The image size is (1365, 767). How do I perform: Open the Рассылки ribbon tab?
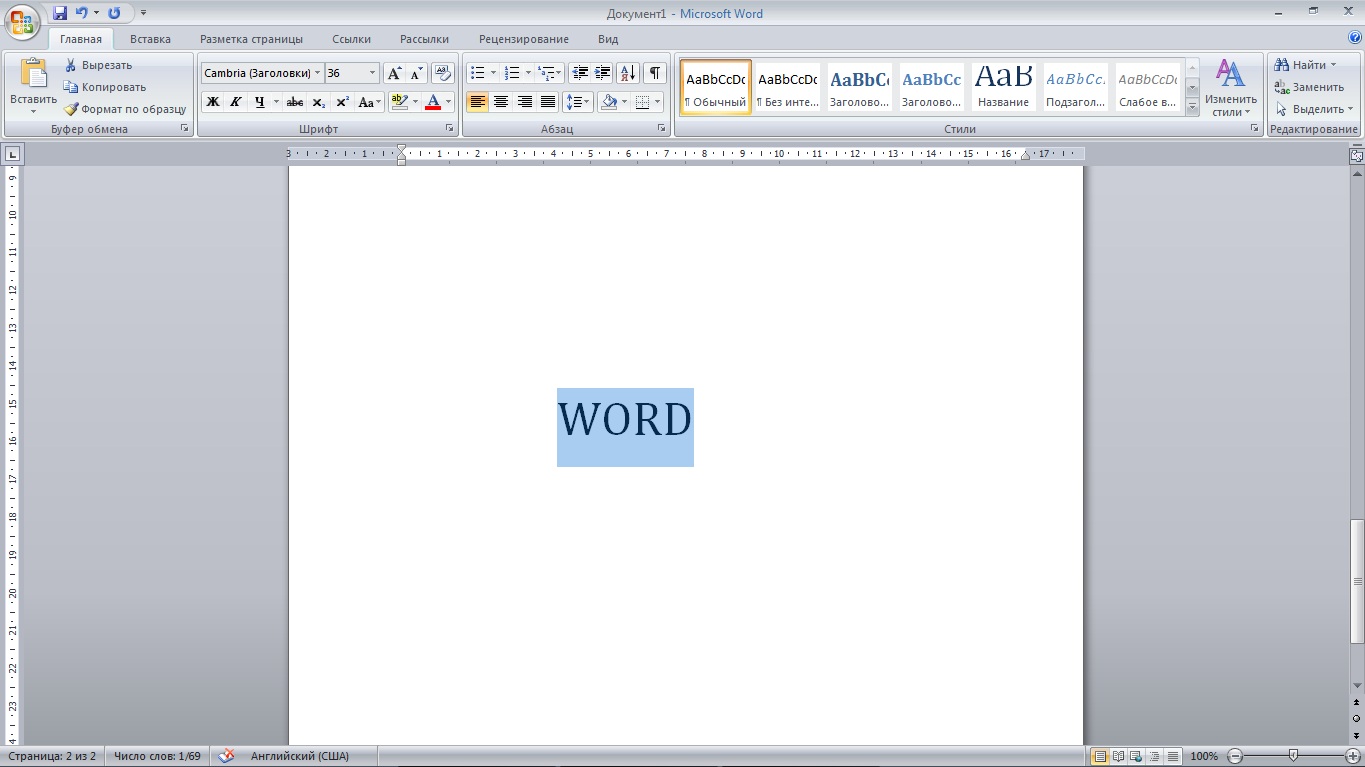(x=424, y=39)
